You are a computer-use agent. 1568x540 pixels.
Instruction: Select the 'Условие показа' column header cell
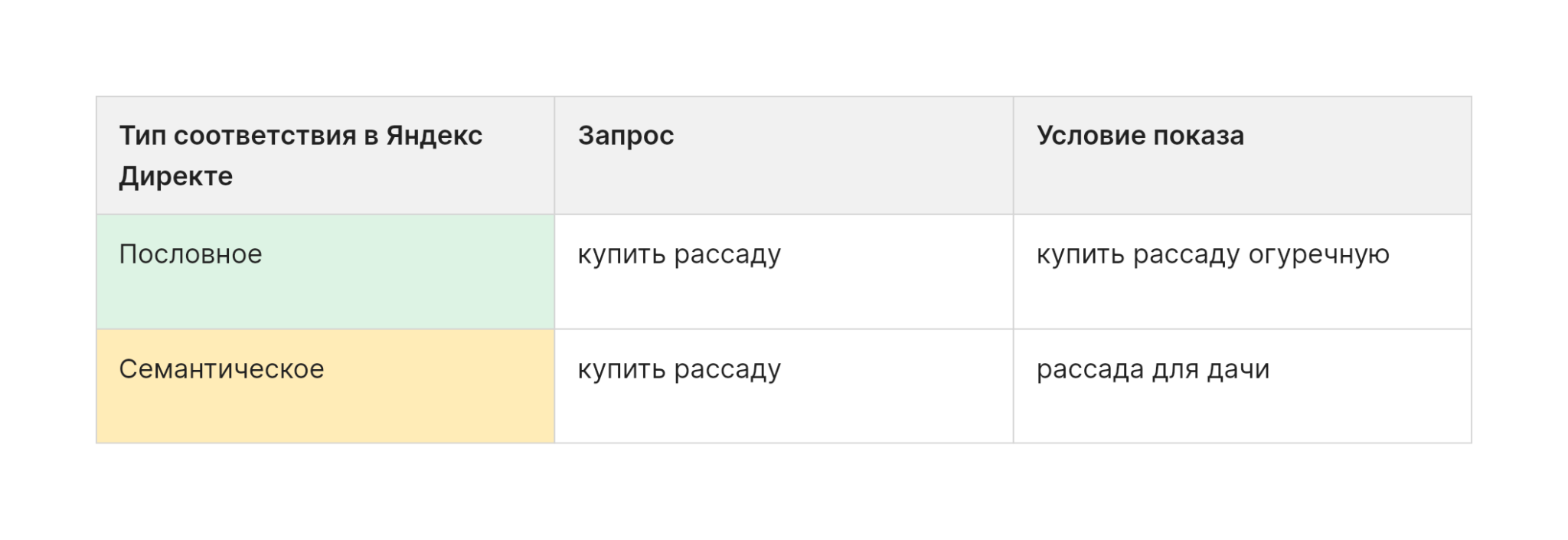(1242, 155)
